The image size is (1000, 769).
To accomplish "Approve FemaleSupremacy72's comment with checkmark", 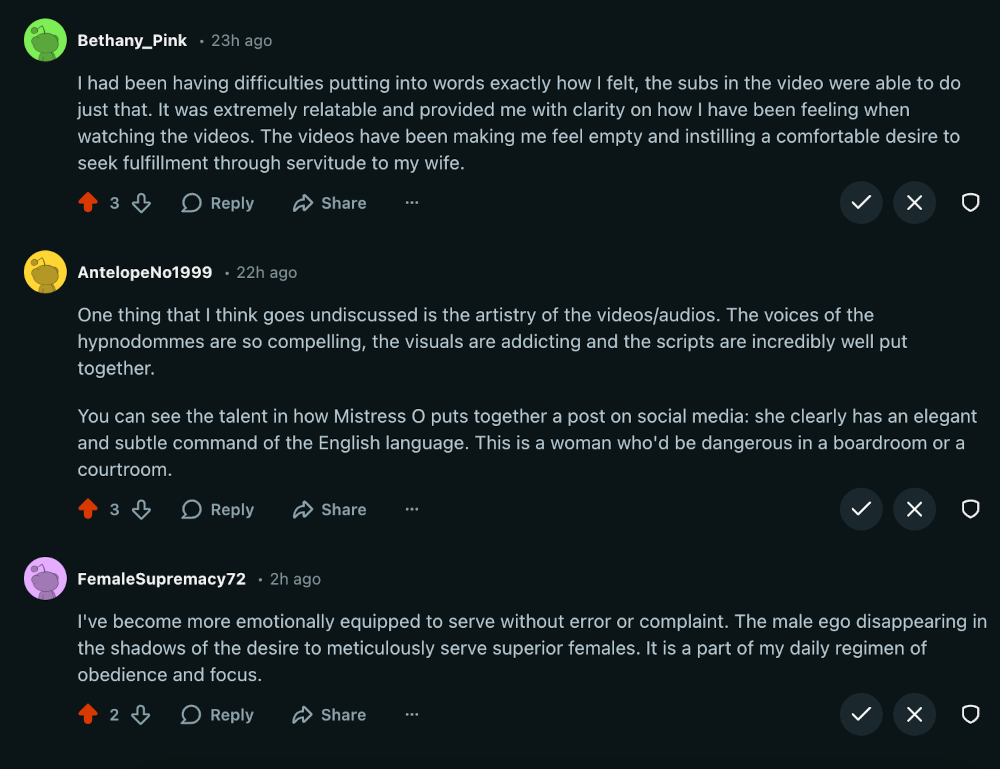I will 861,715.
